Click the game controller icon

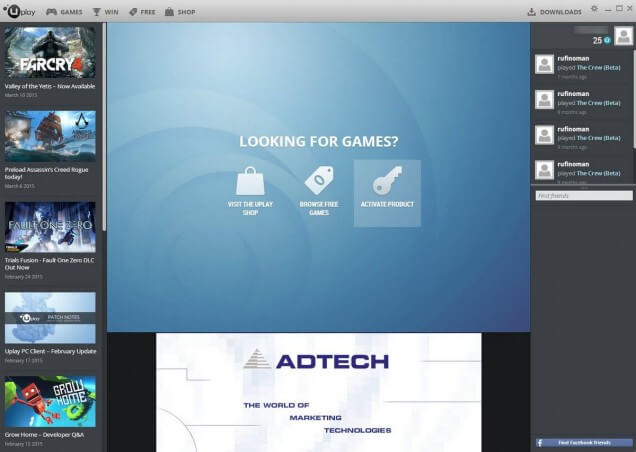click(x=52, y=12)
